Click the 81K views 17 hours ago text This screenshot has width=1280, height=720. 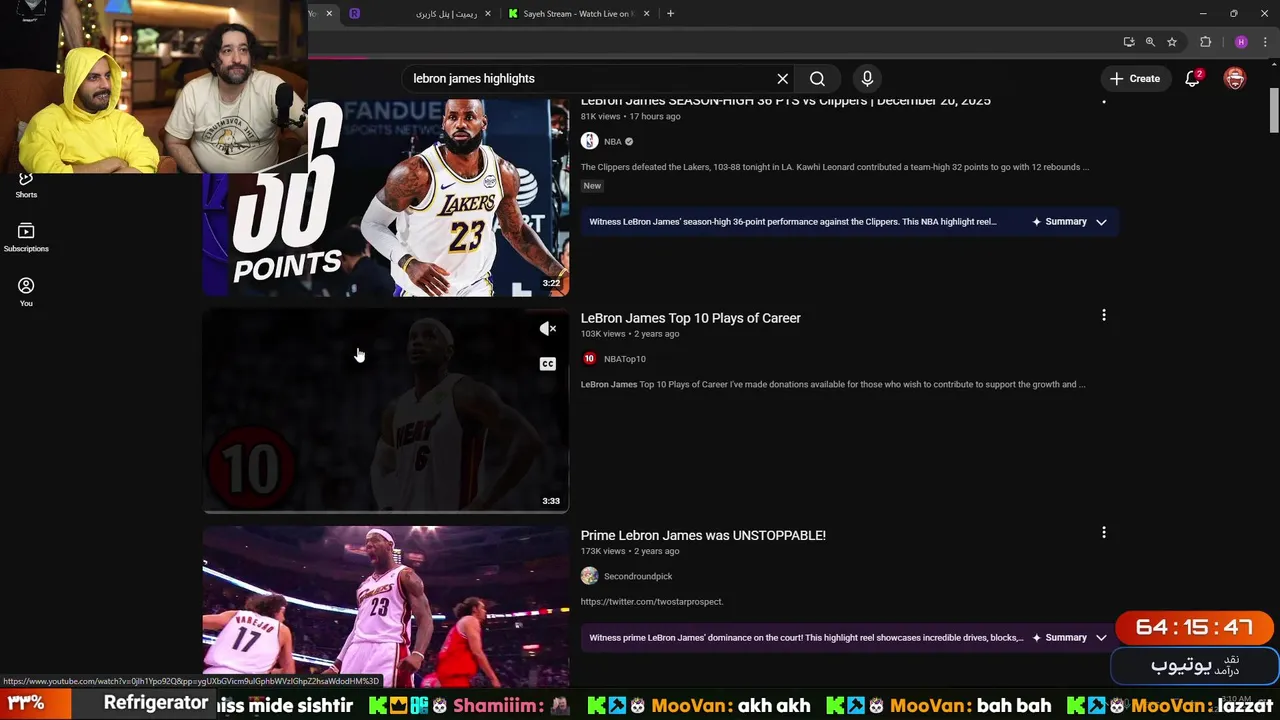631,117
